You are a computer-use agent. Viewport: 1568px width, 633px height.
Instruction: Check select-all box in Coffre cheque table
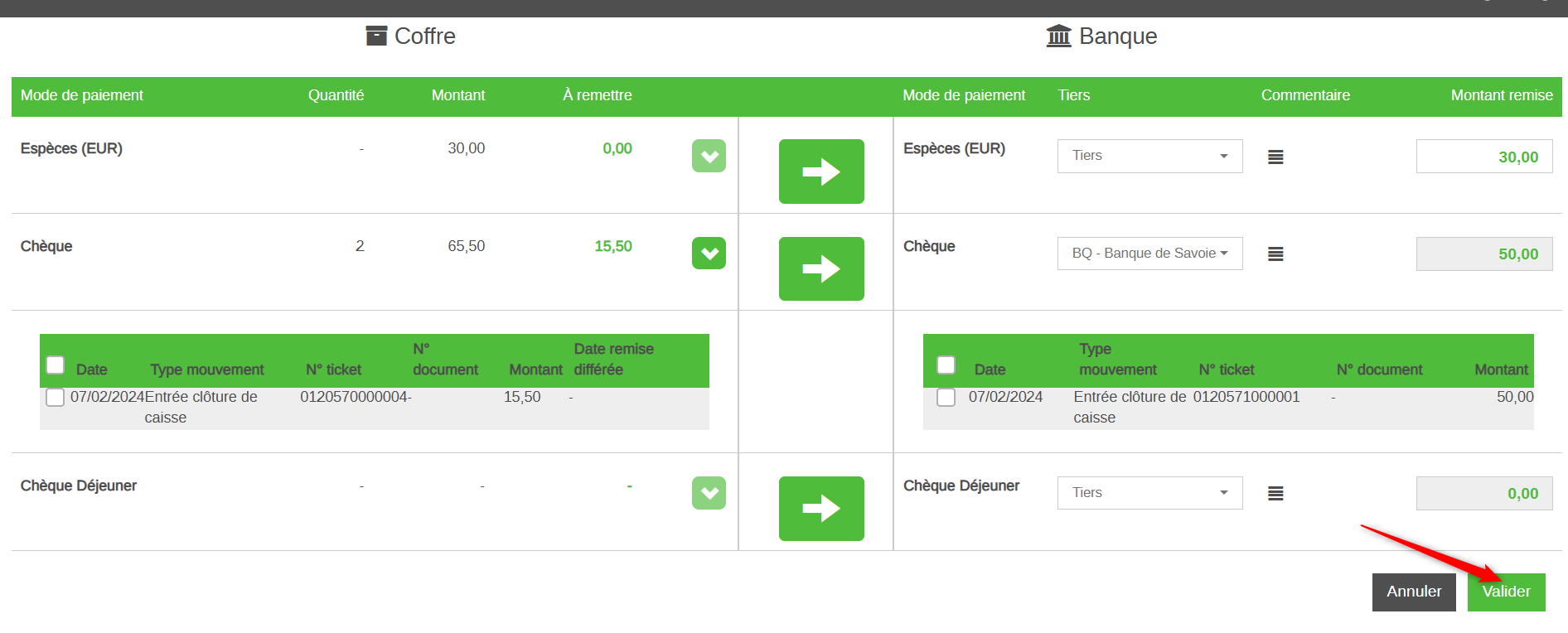tap(56, 365)
